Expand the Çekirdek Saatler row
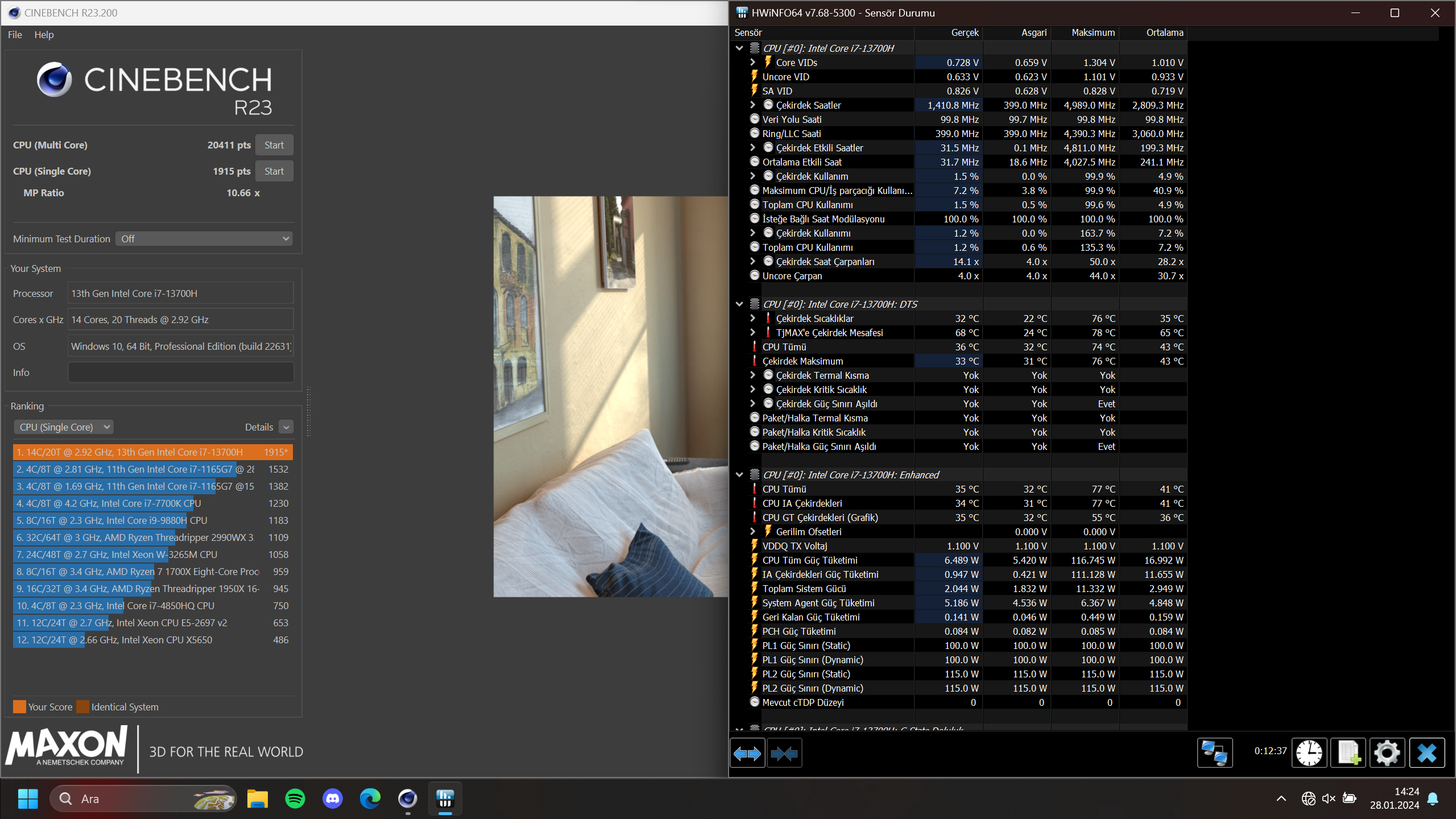Screen dimensions: 1456x819 point(753,105)
